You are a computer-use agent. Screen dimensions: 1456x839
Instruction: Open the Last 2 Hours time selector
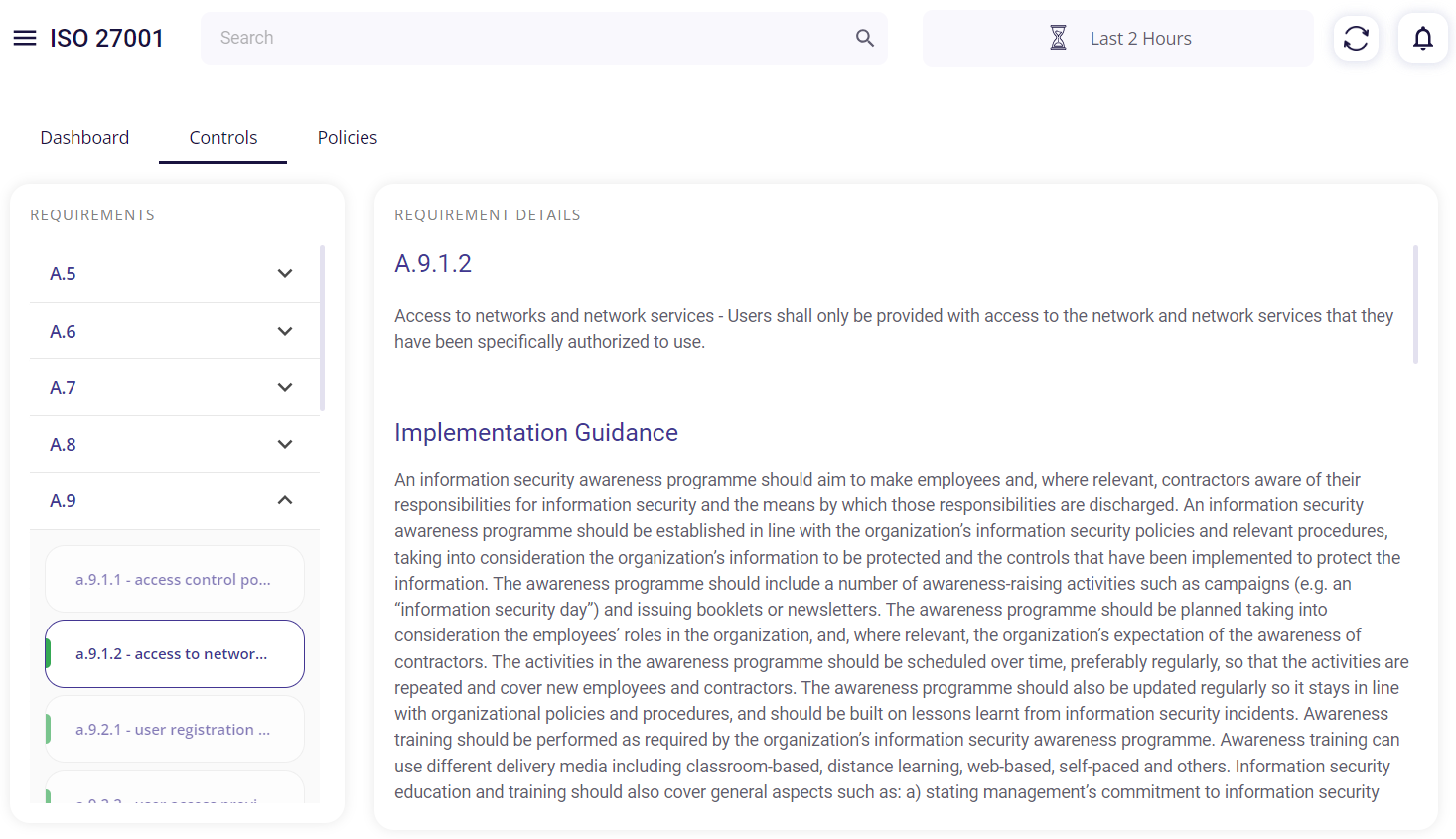coord(1117,39)
